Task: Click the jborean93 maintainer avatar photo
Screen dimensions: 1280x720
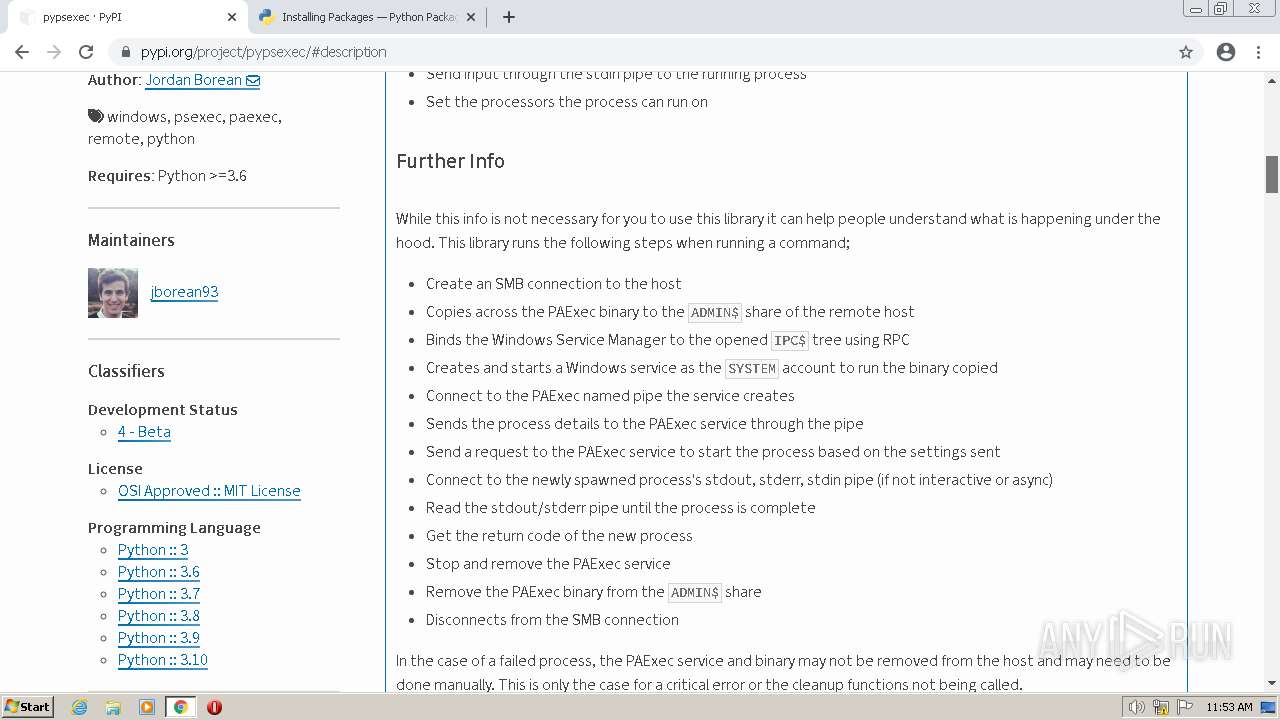Action: (x=113, y=293)
